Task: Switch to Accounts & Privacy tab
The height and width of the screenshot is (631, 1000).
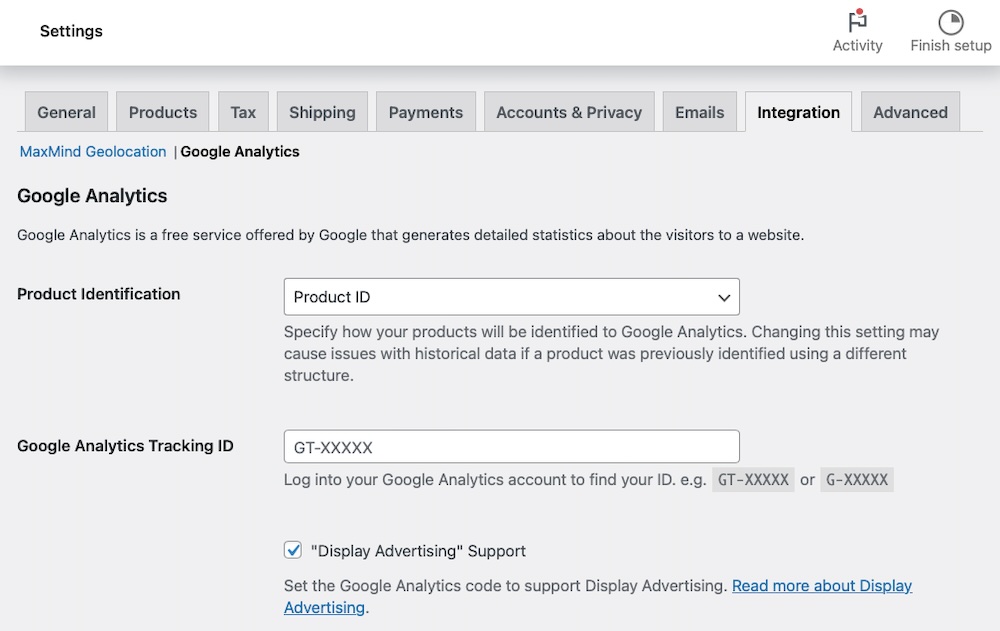Action: [x=569, y=112]
